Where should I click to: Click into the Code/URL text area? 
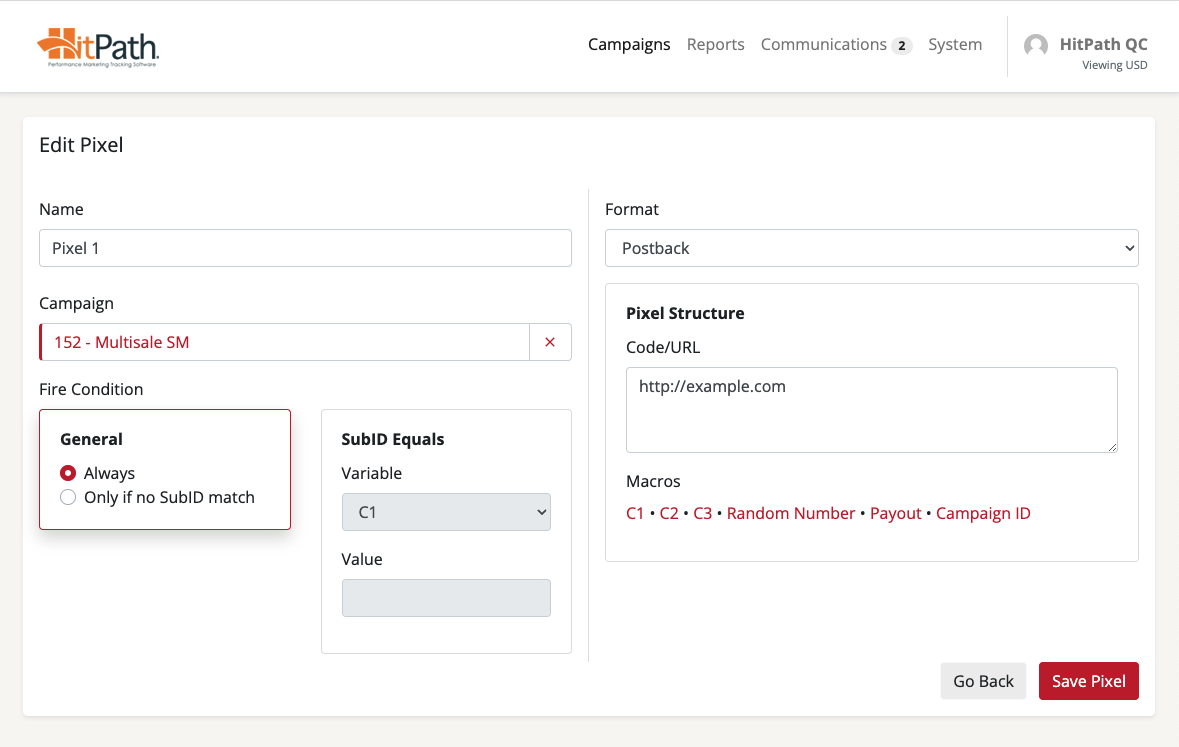tap(871, 409)
